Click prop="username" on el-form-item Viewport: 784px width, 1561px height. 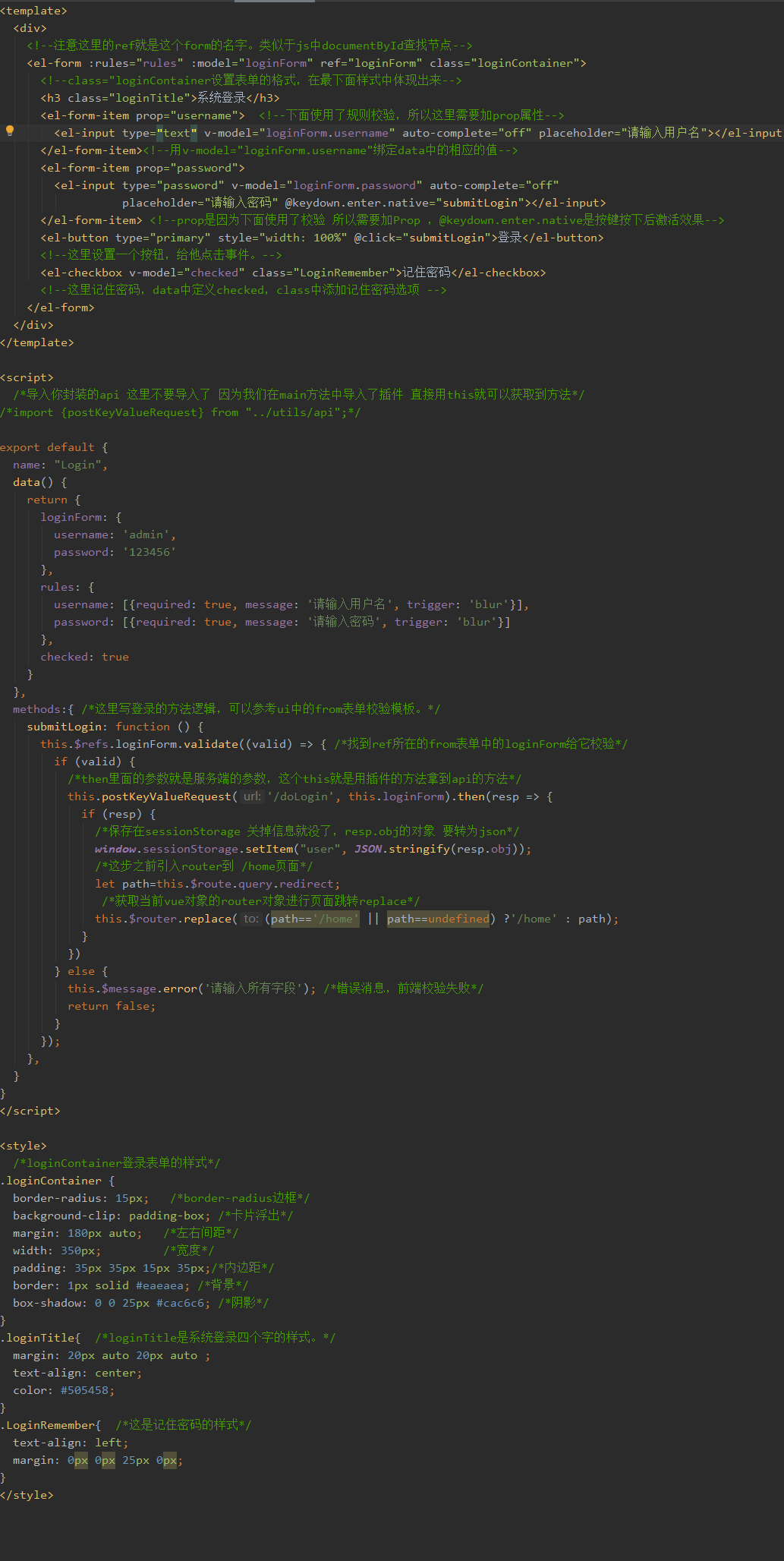click(187, 115)
